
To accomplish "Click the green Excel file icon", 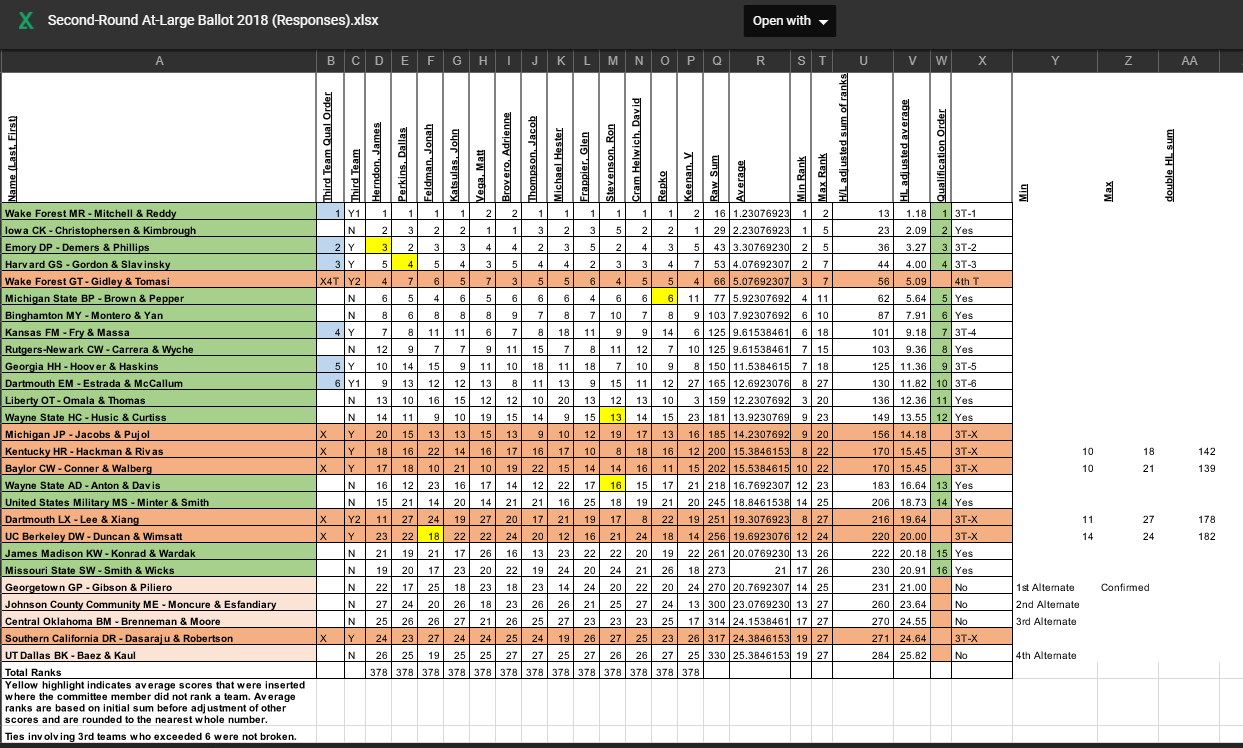I will [24, 21].
